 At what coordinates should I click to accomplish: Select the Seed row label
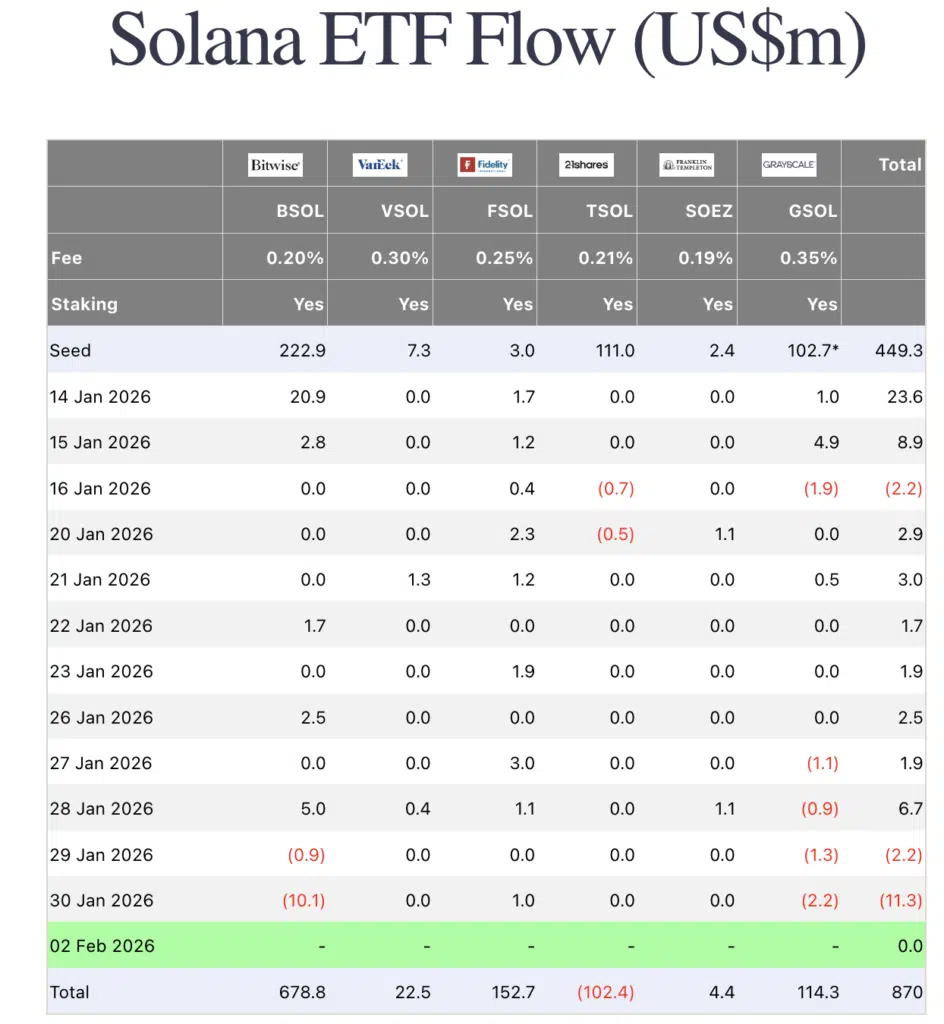pos(70,350)
